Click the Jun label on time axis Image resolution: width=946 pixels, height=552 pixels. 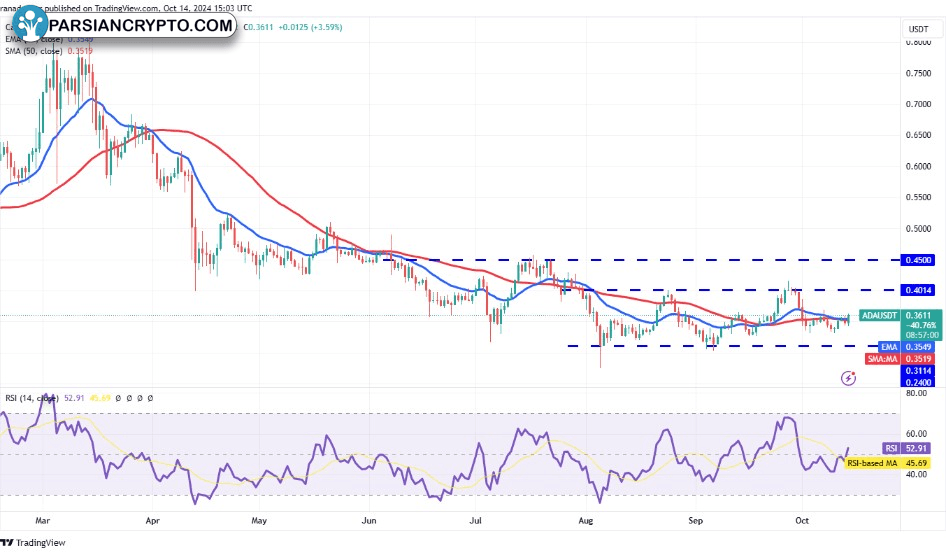coord(369,520)
